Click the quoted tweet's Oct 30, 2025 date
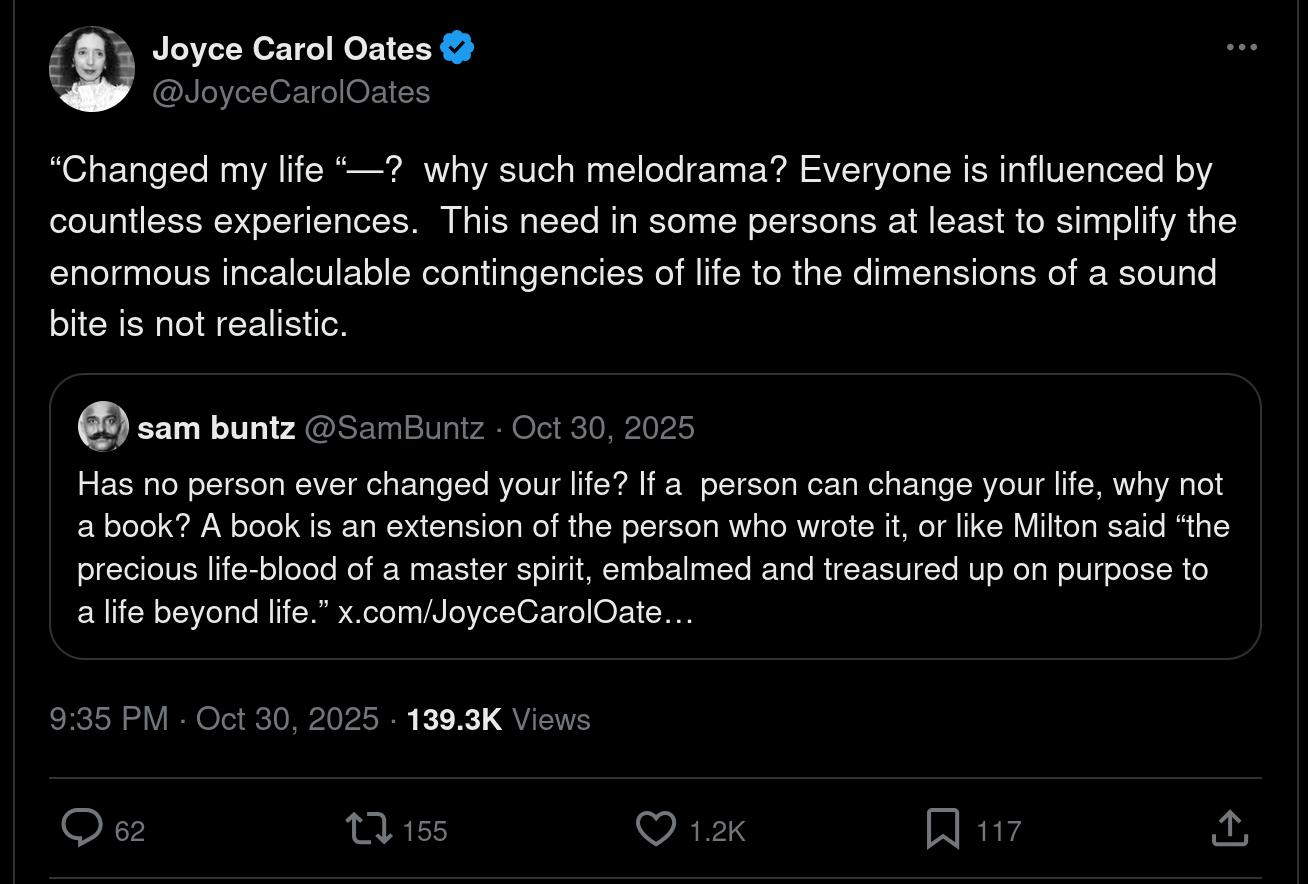The height and width of the screenshot is (884, 1308). point(603,428)
